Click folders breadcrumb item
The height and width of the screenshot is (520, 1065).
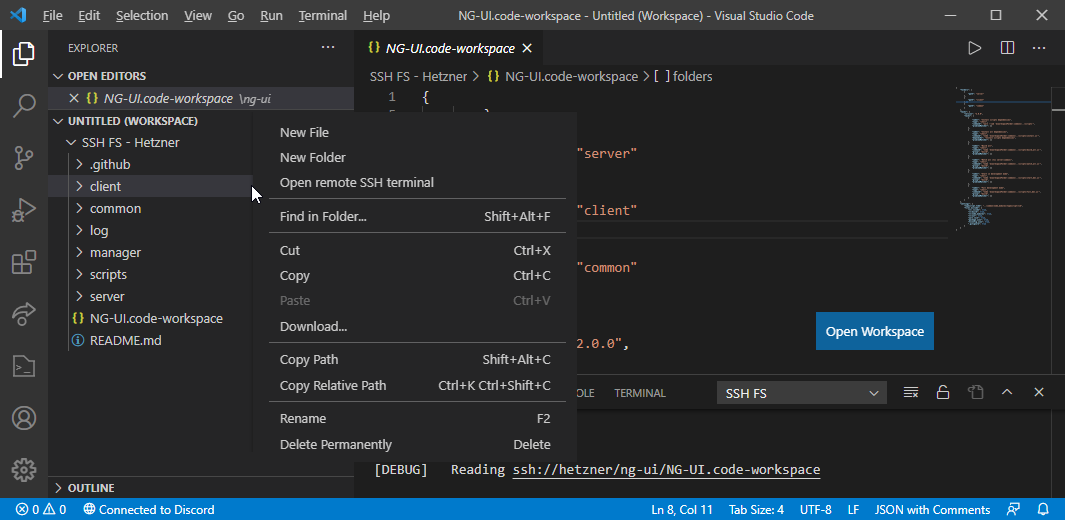pos(683,77)
